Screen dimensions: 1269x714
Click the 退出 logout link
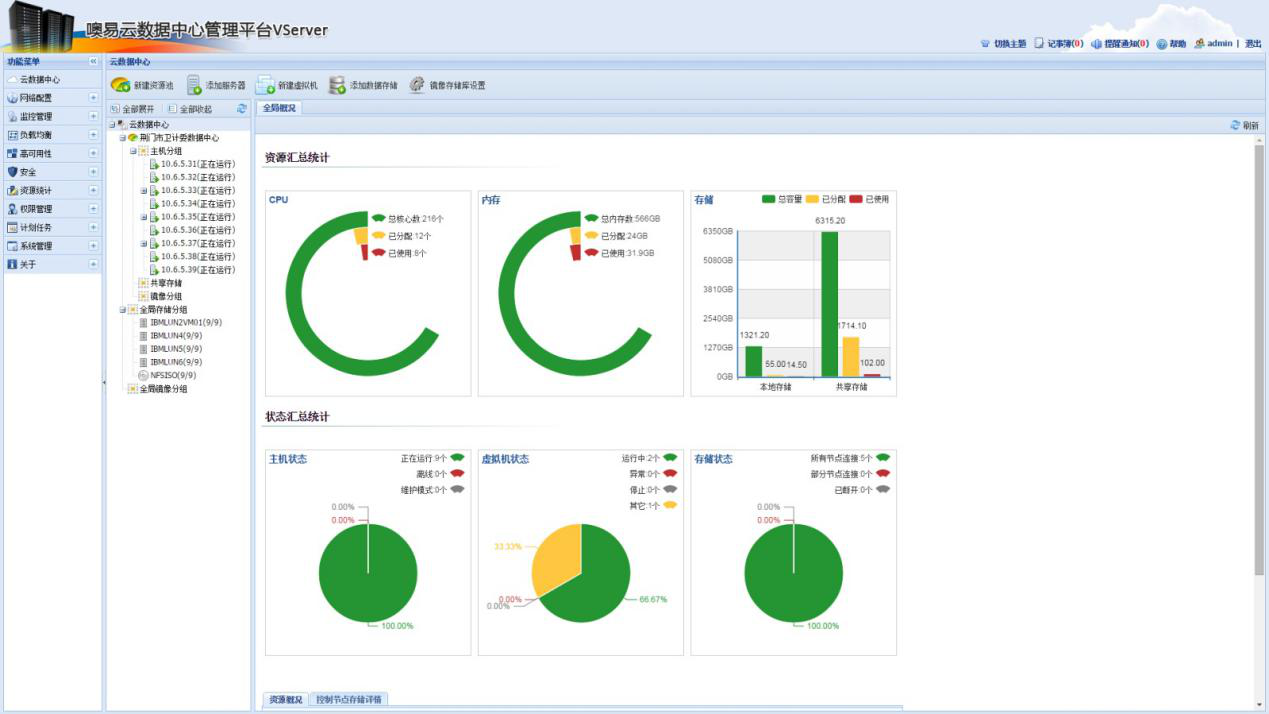pos(1253,44)
